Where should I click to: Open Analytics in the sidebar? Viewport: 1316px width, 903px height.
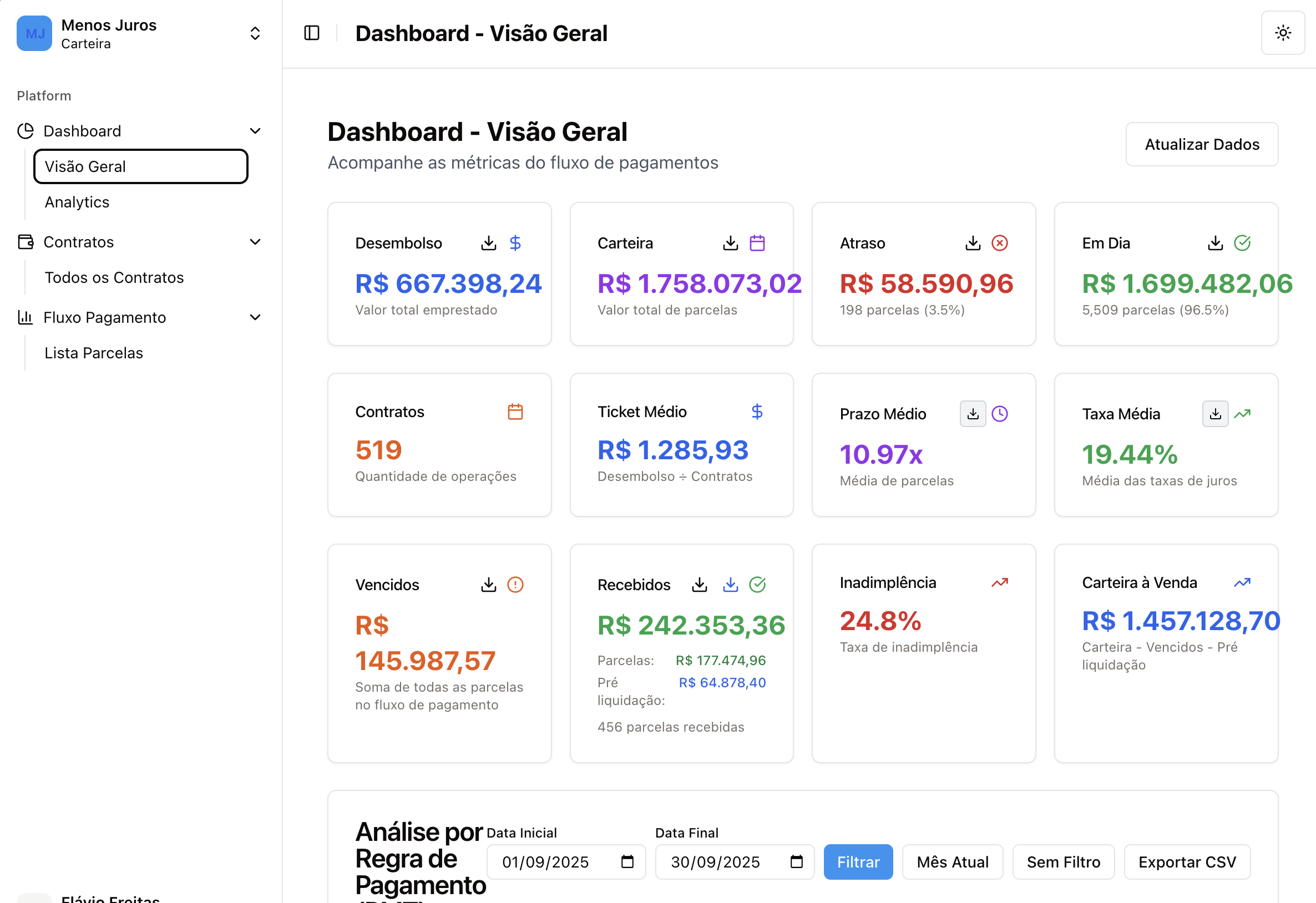[x=77, y=202]
